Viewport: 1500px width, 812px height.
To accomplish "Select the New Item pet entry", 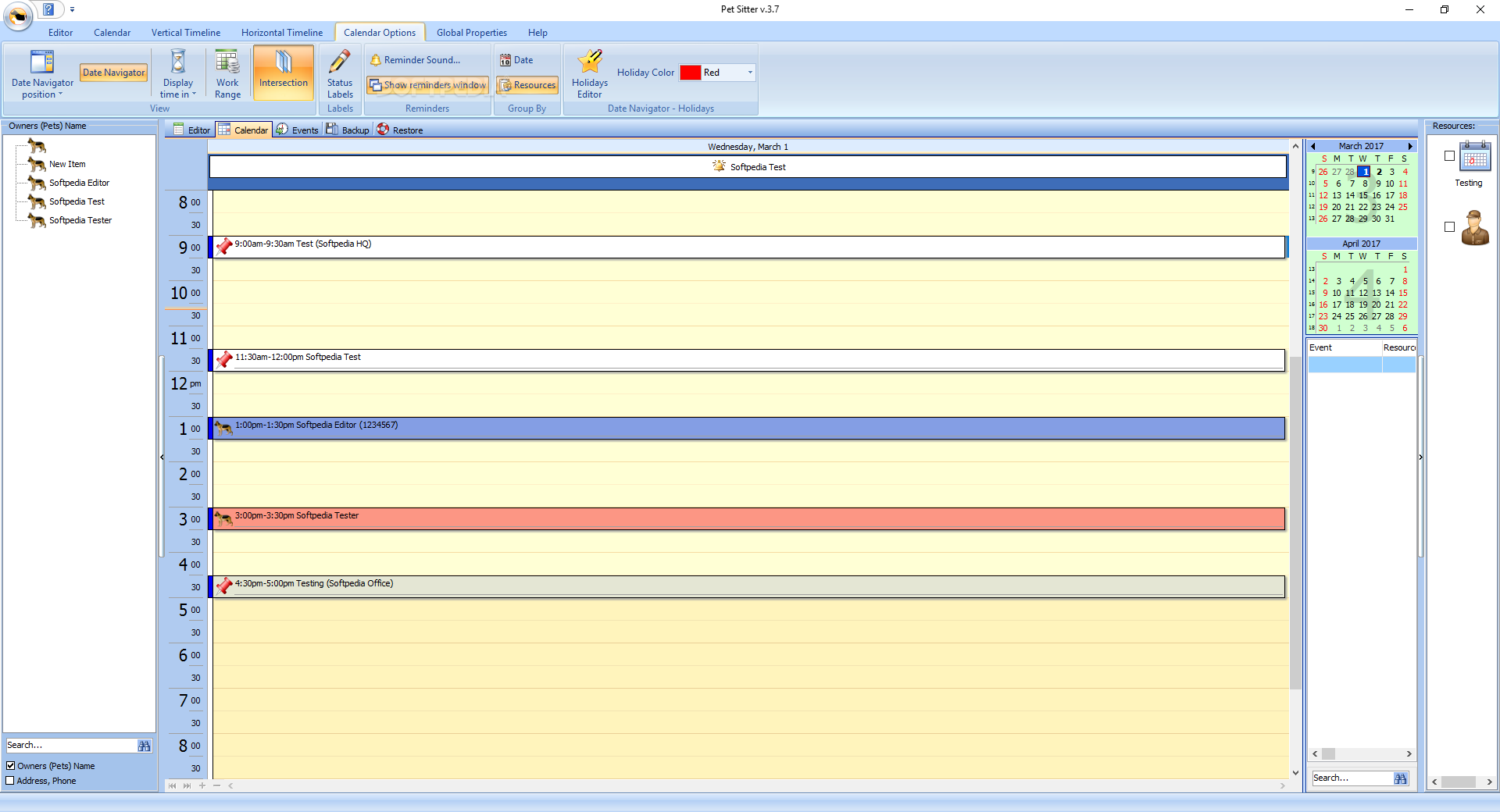I will pos(67,164).
